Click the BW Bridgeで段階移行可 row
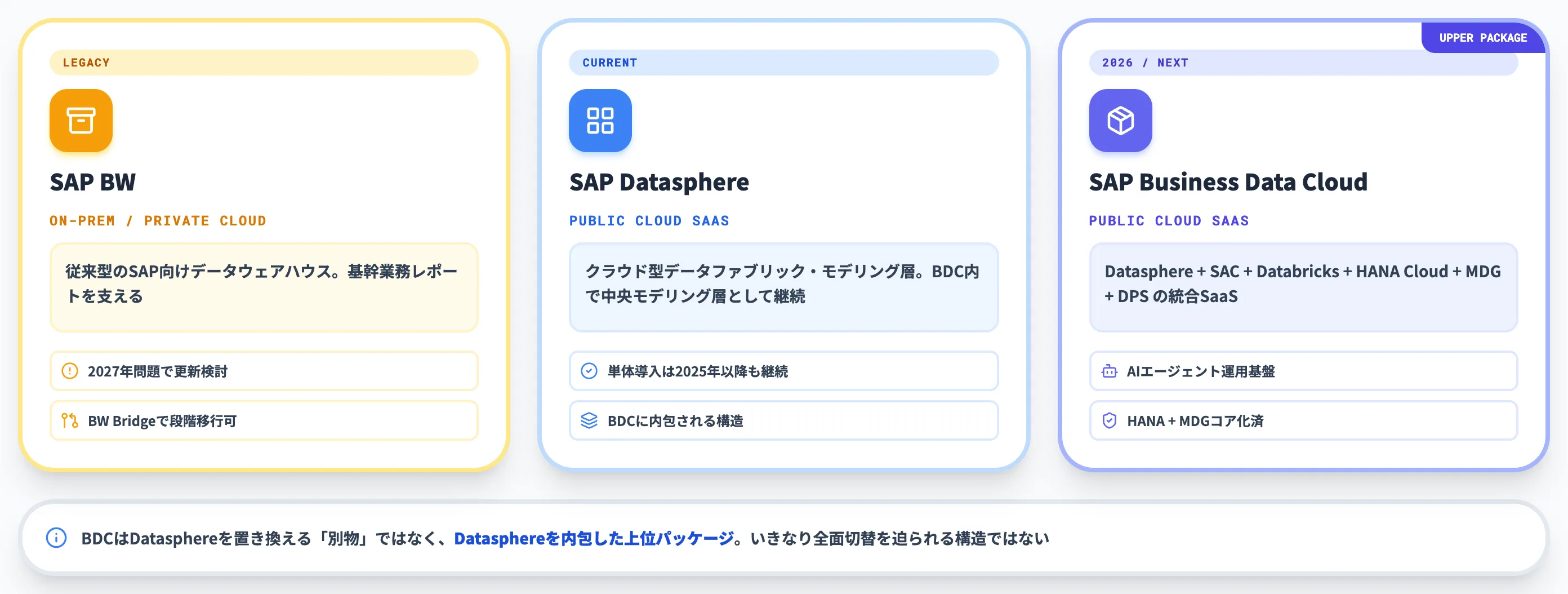Screen dimensions: 1568x594 tap(264, 421)
